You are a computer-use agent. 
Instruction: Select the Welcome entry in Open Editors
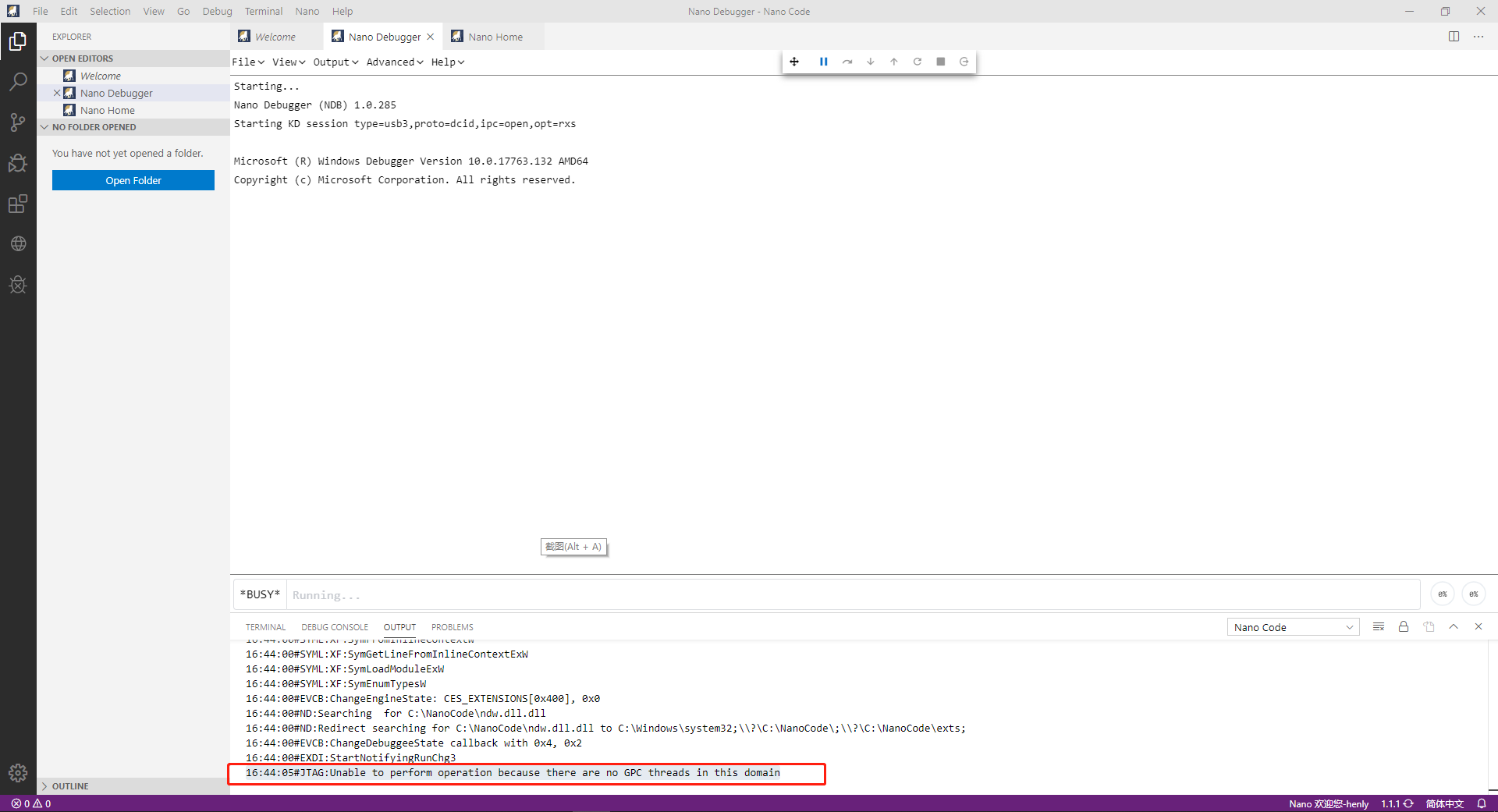[x=101, y=76]
